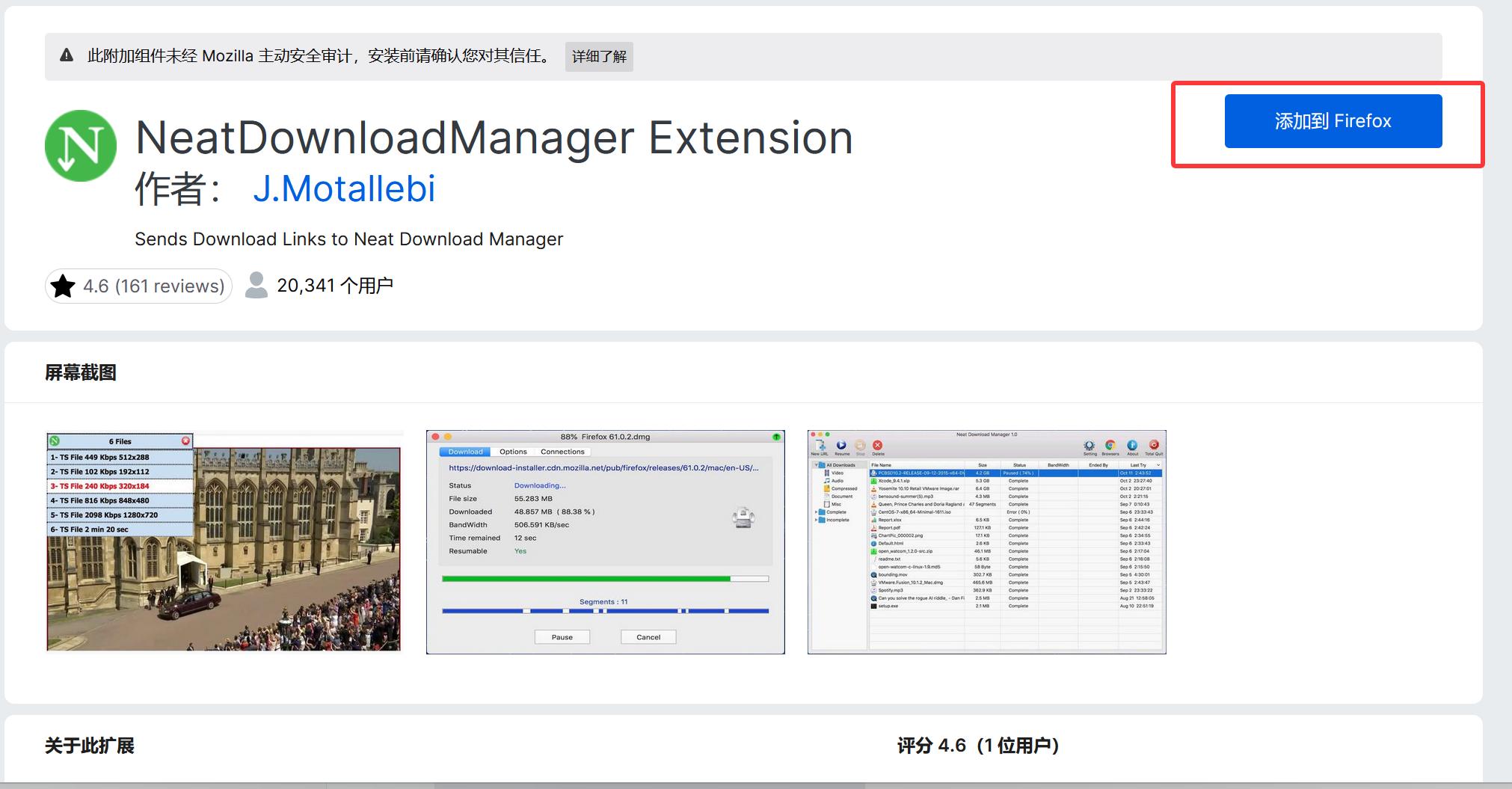Click the grey user silhouette icon
The height and width of the screenshot is (789, 1512).
click(256, 285)
